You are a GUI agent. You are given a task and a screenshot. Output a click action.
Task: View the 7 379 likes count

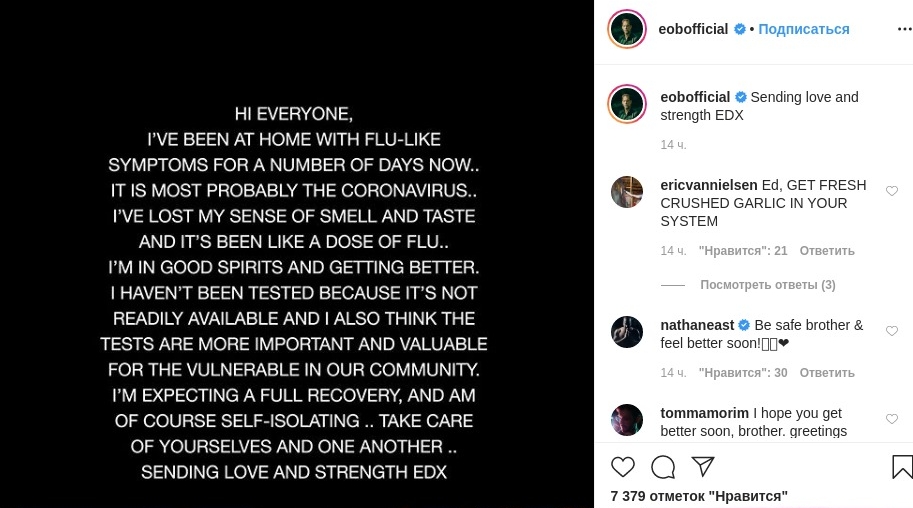698,496
